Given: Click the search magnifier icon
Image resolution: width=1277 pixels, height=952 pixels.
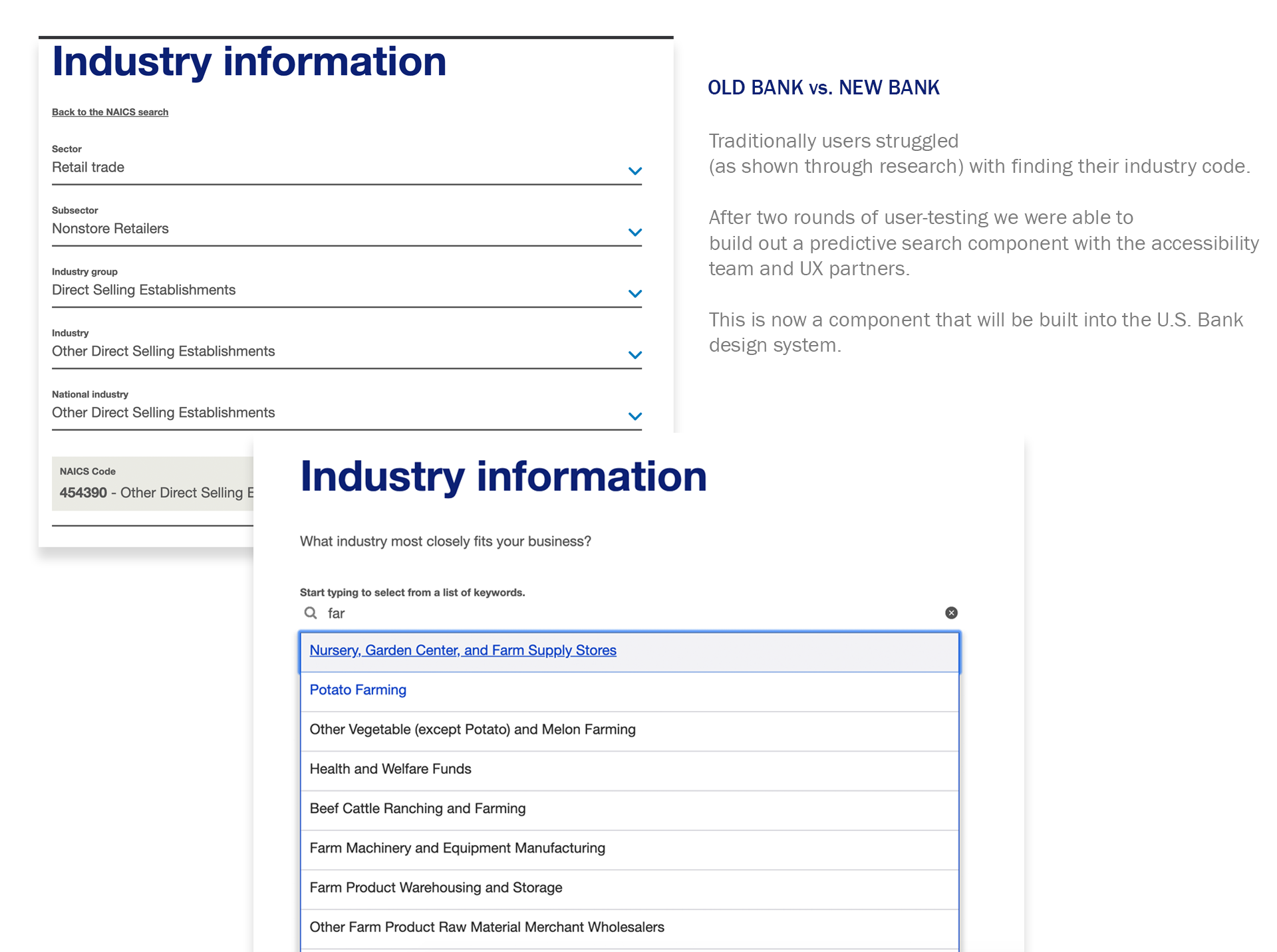Looking at the screenshot, I should click(311, 613).
